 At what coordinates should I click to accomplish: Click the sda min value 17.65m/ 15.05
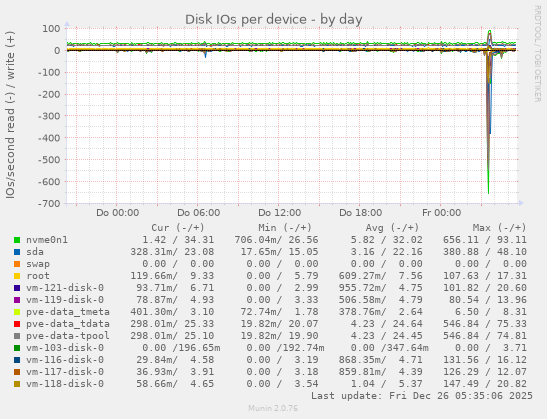[x=279, y=252]
